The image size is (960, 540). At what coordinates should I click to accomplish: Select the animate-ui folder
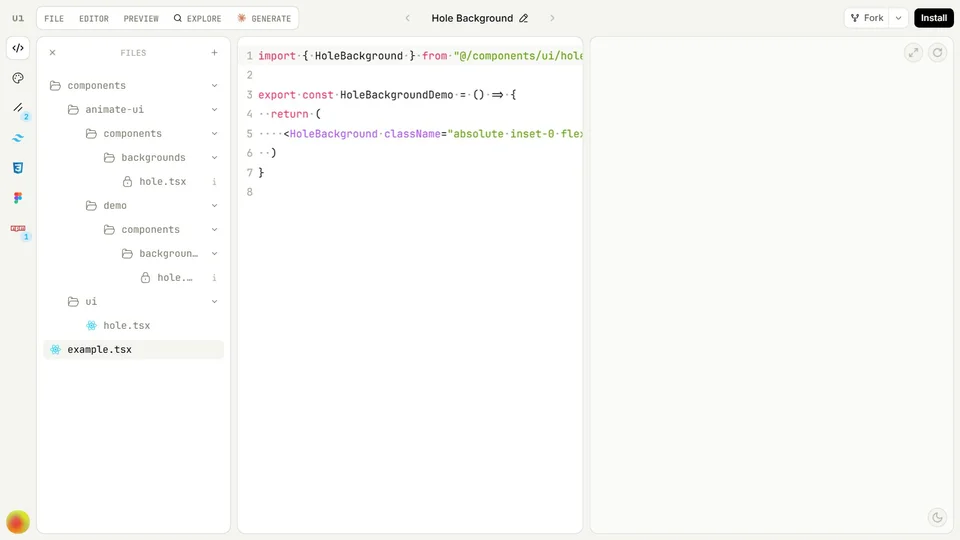tap(133, 110)
